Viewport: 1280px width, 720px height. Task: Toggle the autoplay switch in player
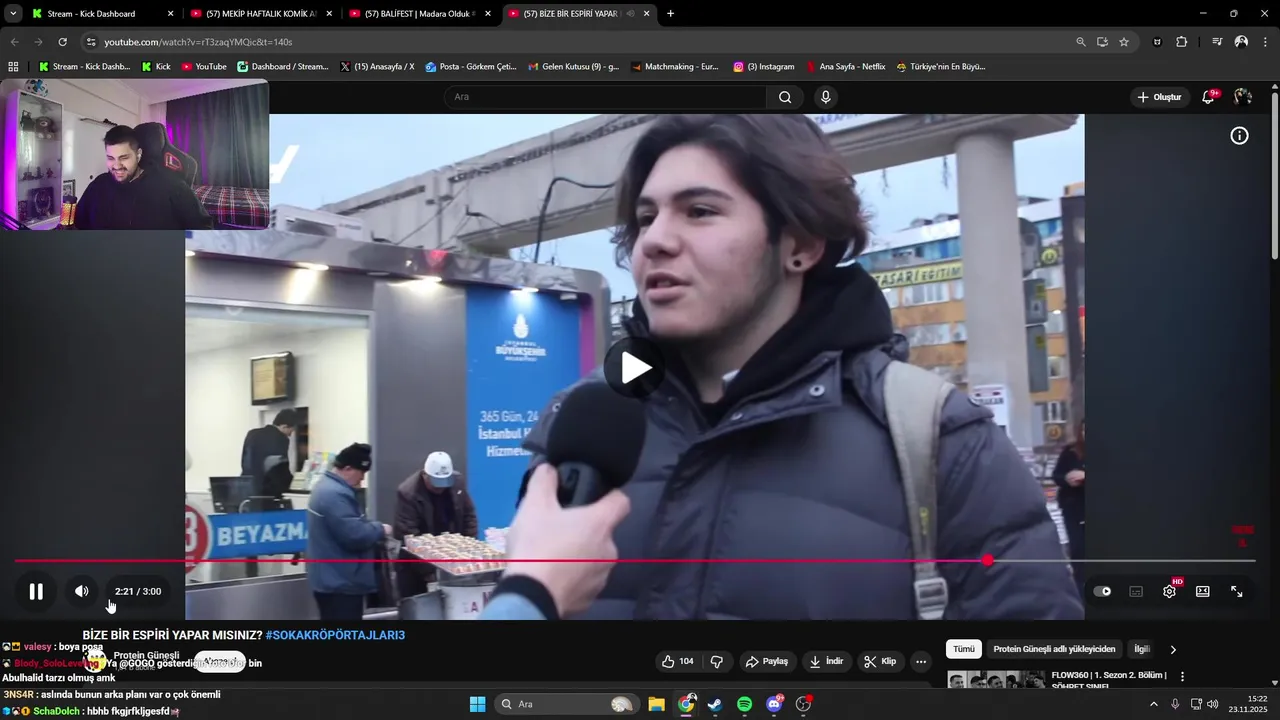(x=1102, y=591)
